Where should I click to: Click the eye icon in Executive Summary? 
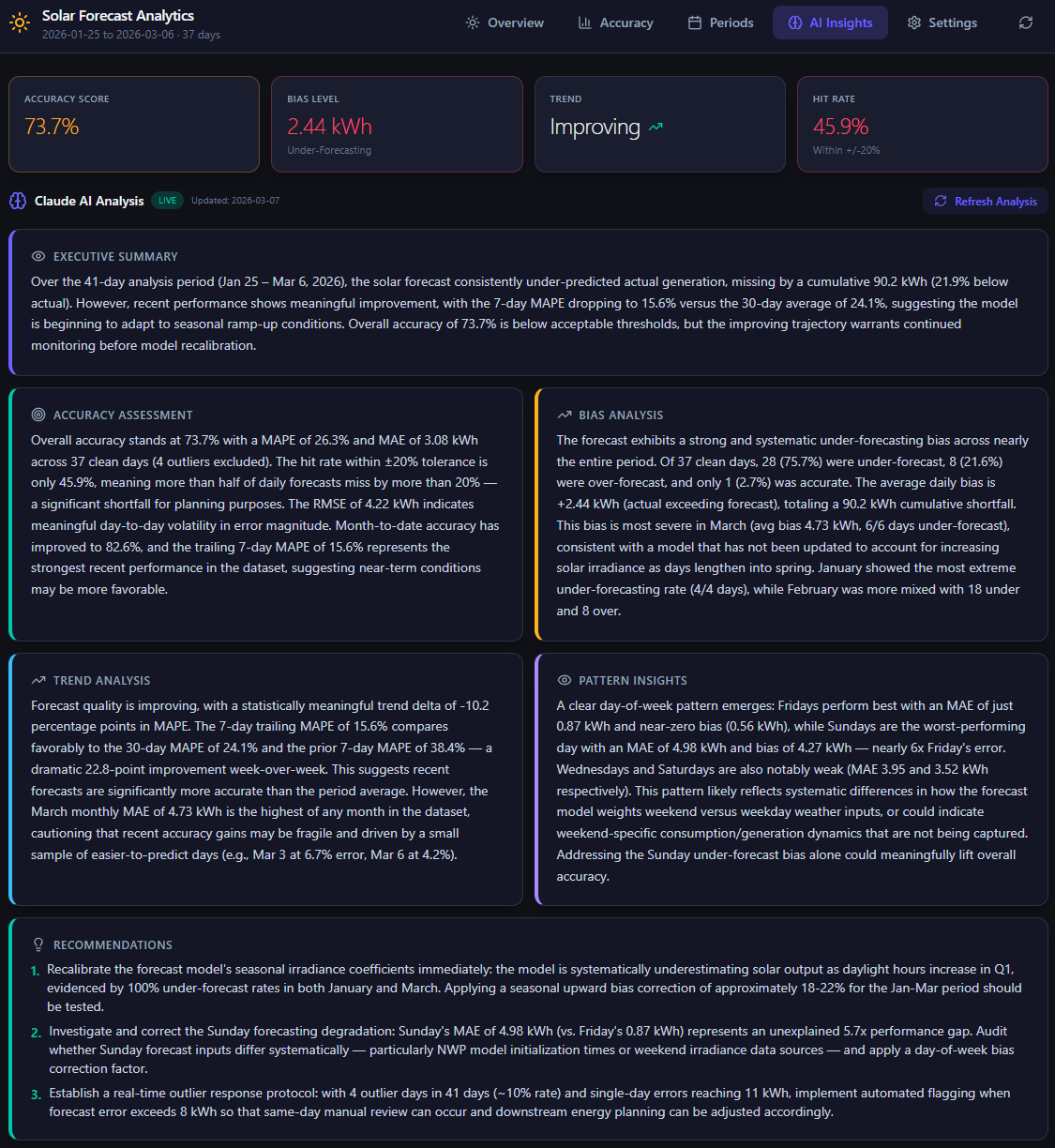click(38, 256)
